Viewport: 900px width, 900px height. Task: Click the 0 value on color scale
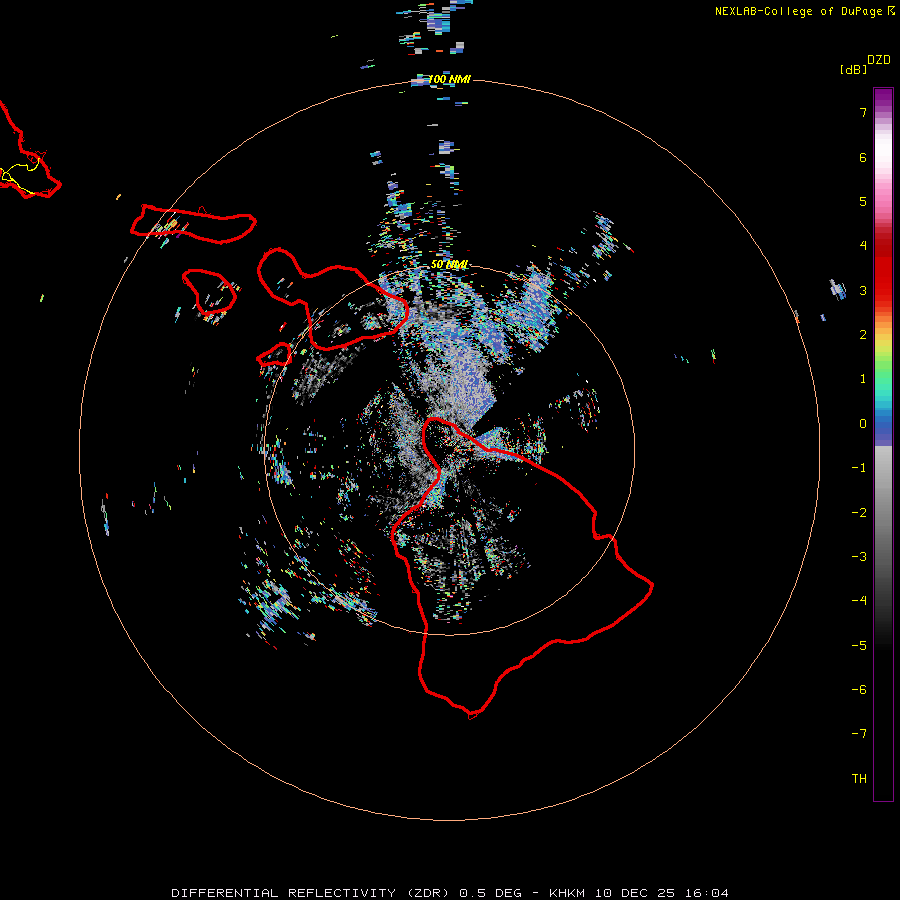coord(863,424)
